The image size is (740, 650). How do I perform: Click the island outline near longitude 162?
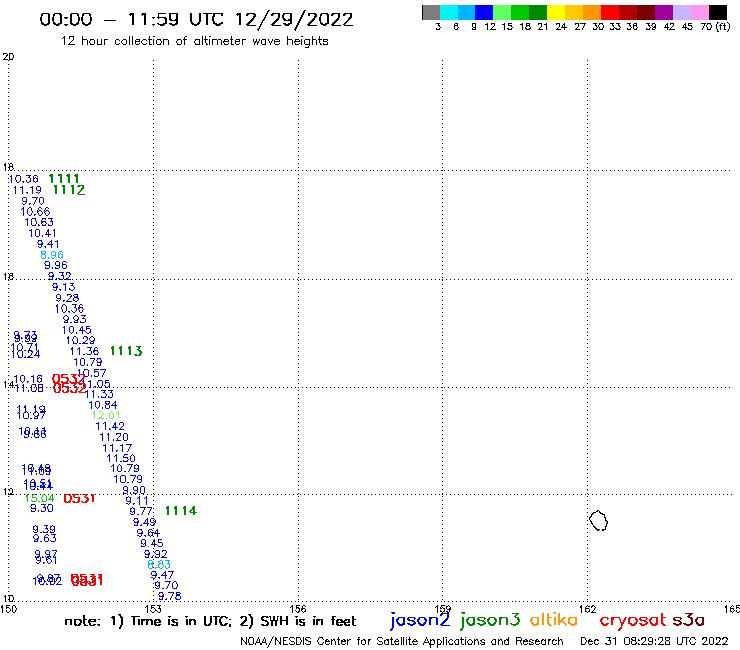pos(598,521)
